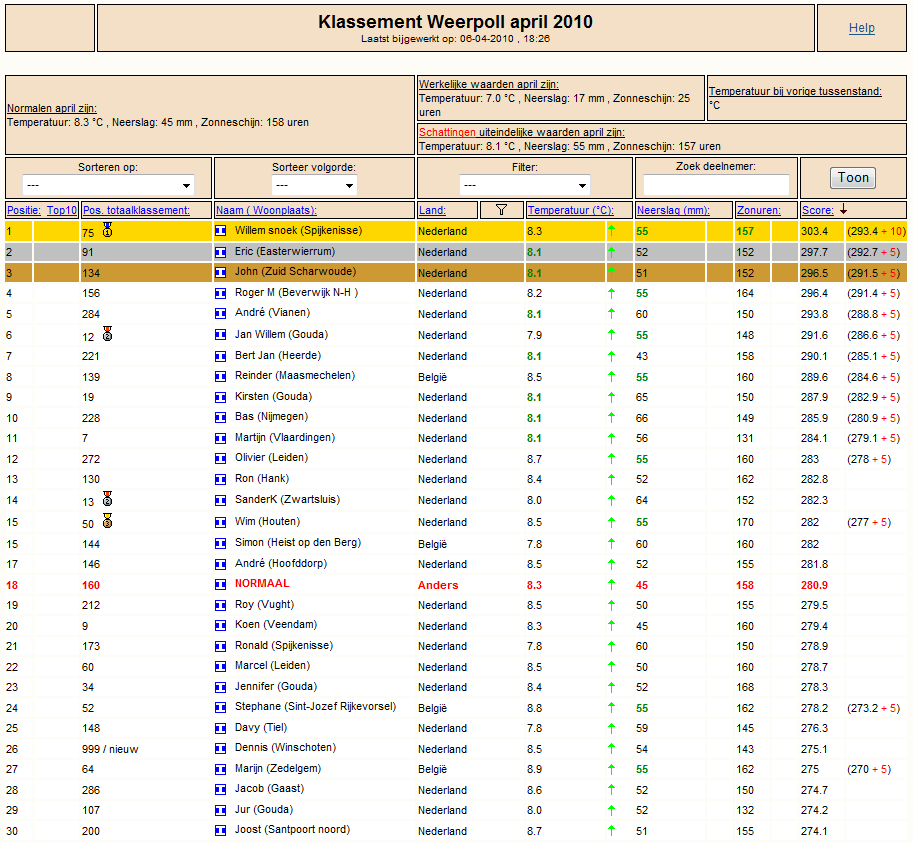Viewport: 913px width, 842px height.
Task: Click the Zoek deelnemer search field
Action: click(x=716, y=185)
